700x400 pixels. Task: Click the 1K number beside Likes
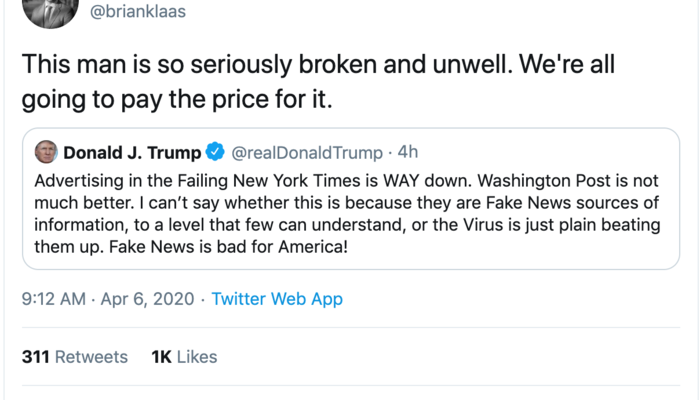[x=160, y=357]
